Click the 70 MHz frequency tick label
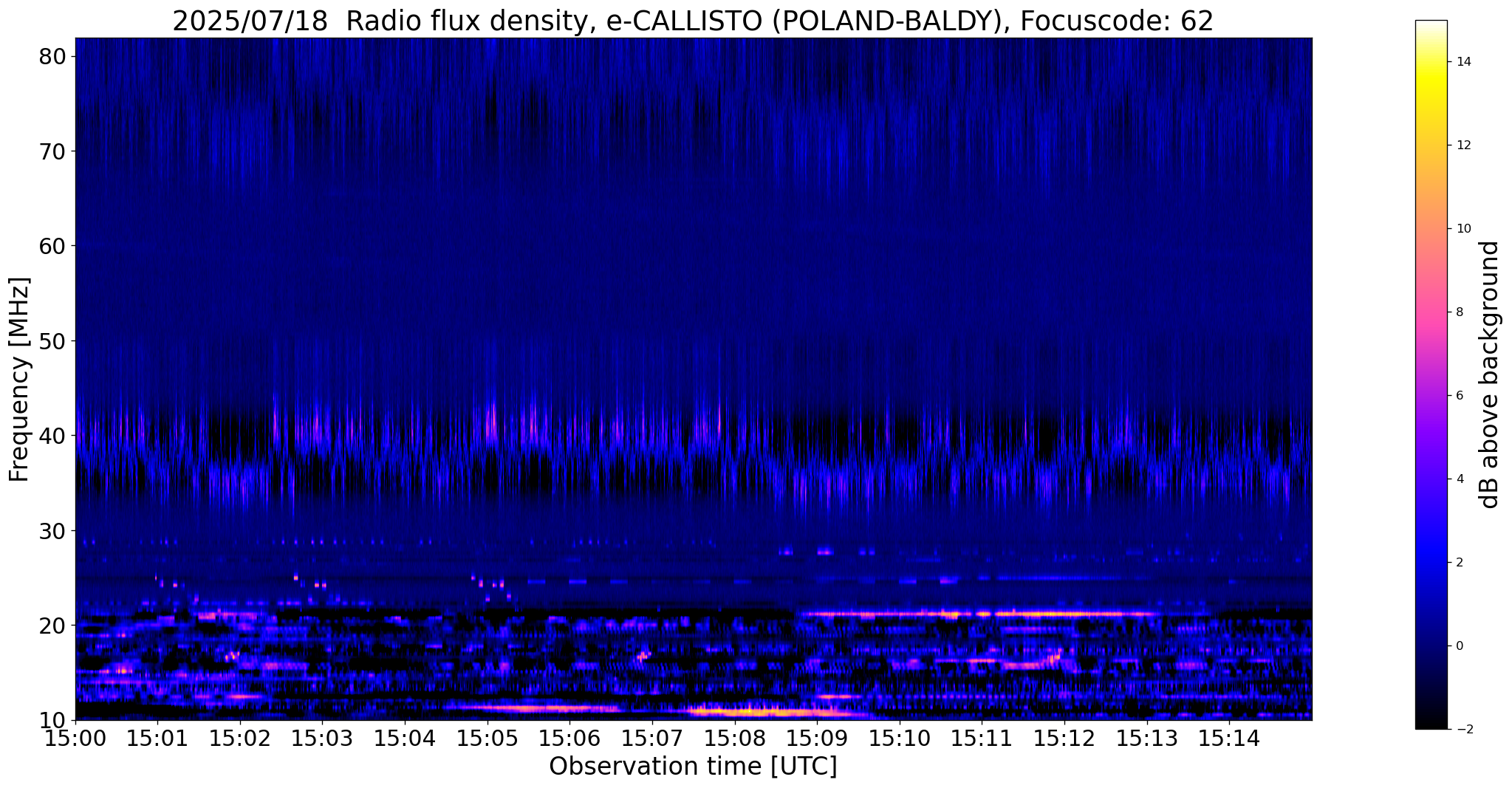The height and width of the screenshot is (788, 1512). (x=52, y=151)
